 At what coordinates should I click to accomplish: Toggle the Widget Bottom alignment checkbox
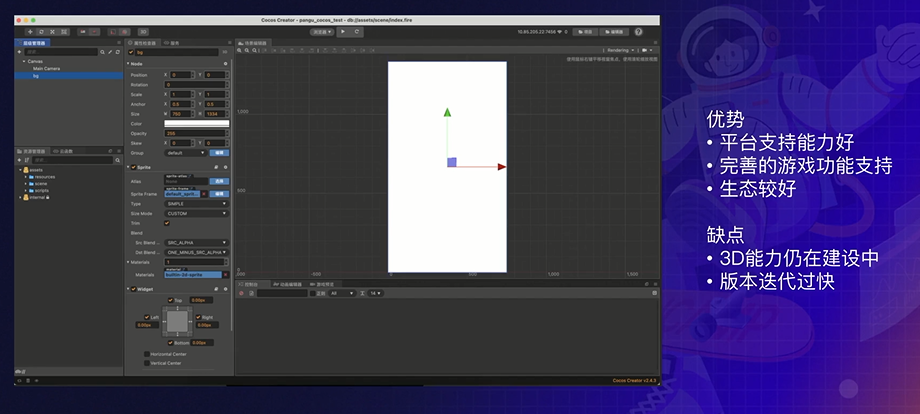171,342
